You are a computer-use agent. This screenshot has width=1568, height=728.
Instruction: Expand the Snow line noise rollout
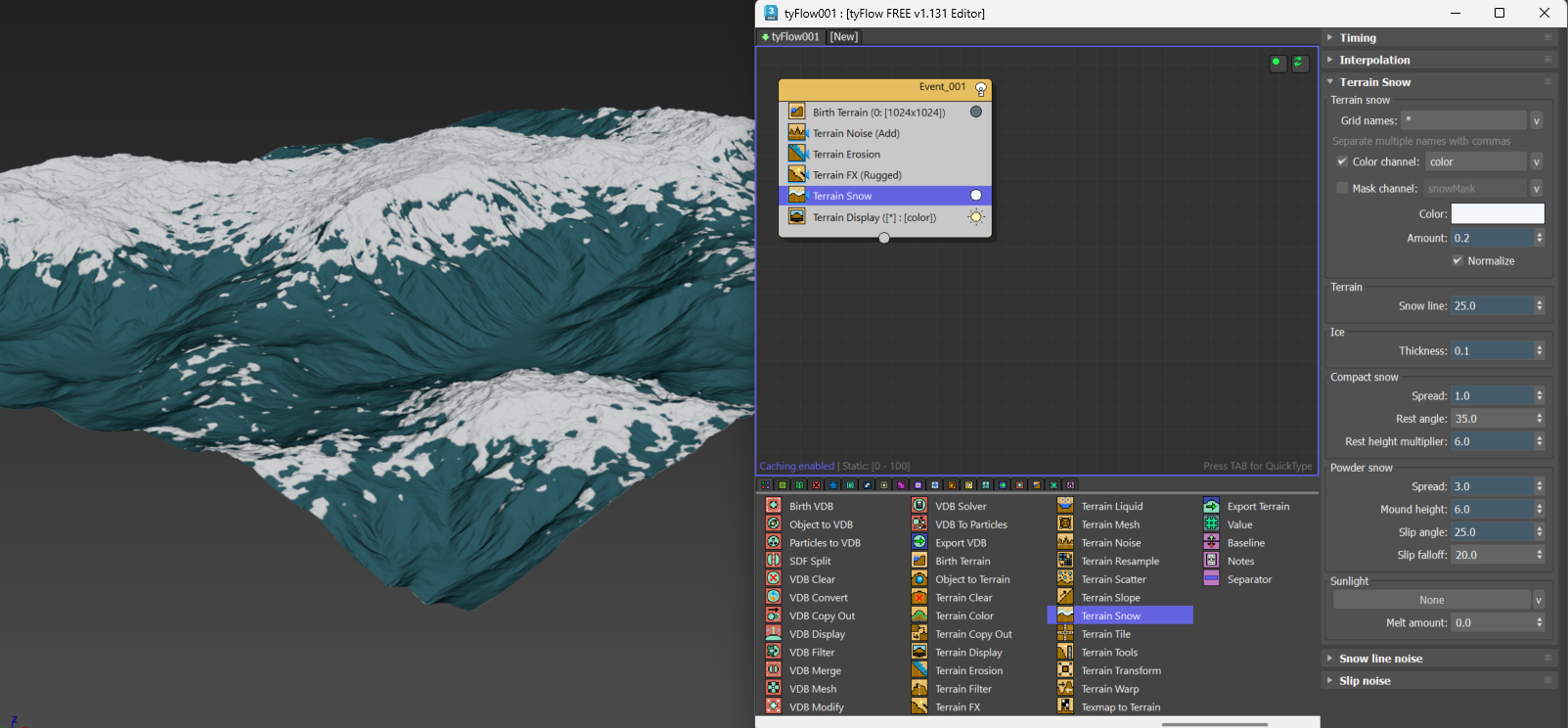click(1380, 659)
